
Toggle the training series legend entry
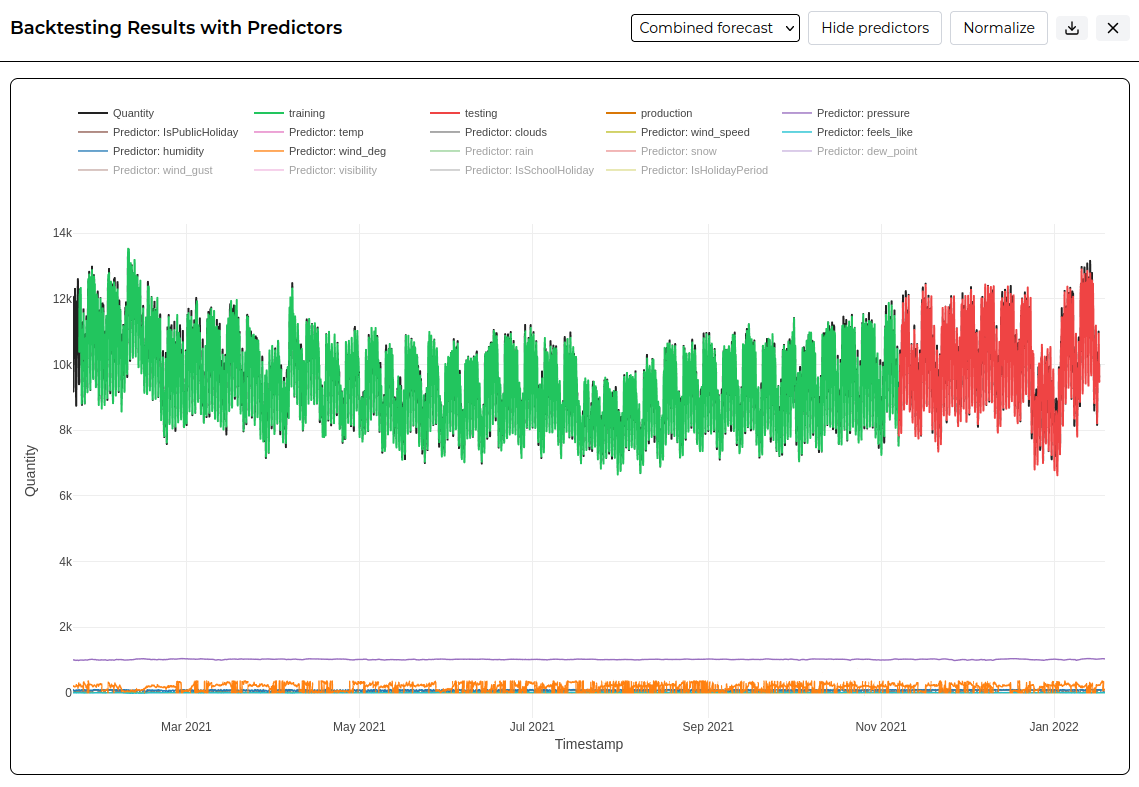(290, 113)
